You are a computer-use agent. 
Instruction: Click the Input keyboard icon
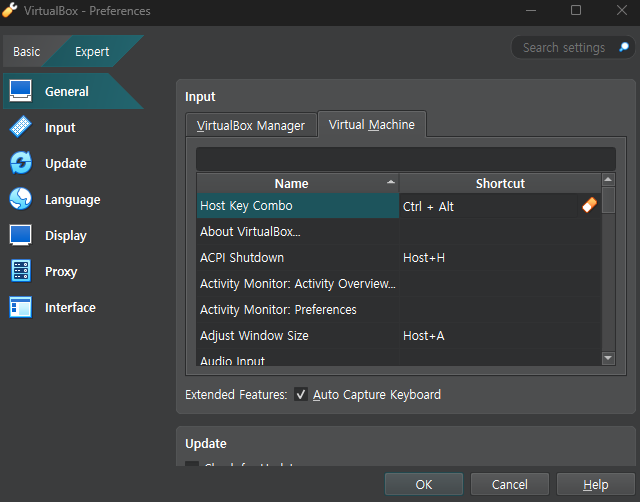coord(20,127)
